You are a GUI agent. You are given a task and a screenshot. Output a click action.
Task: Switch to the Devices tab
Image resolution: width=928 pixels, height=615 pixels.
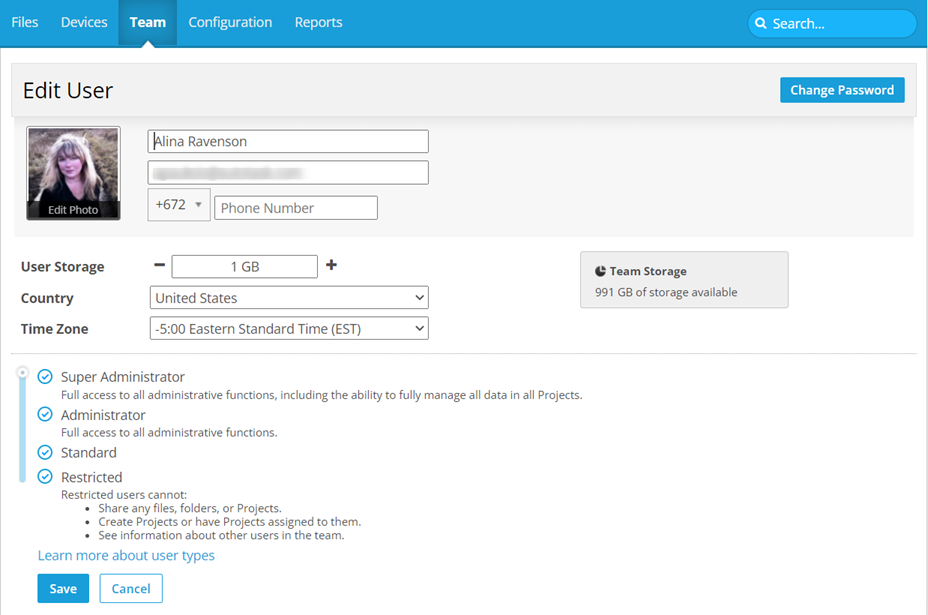84,22
